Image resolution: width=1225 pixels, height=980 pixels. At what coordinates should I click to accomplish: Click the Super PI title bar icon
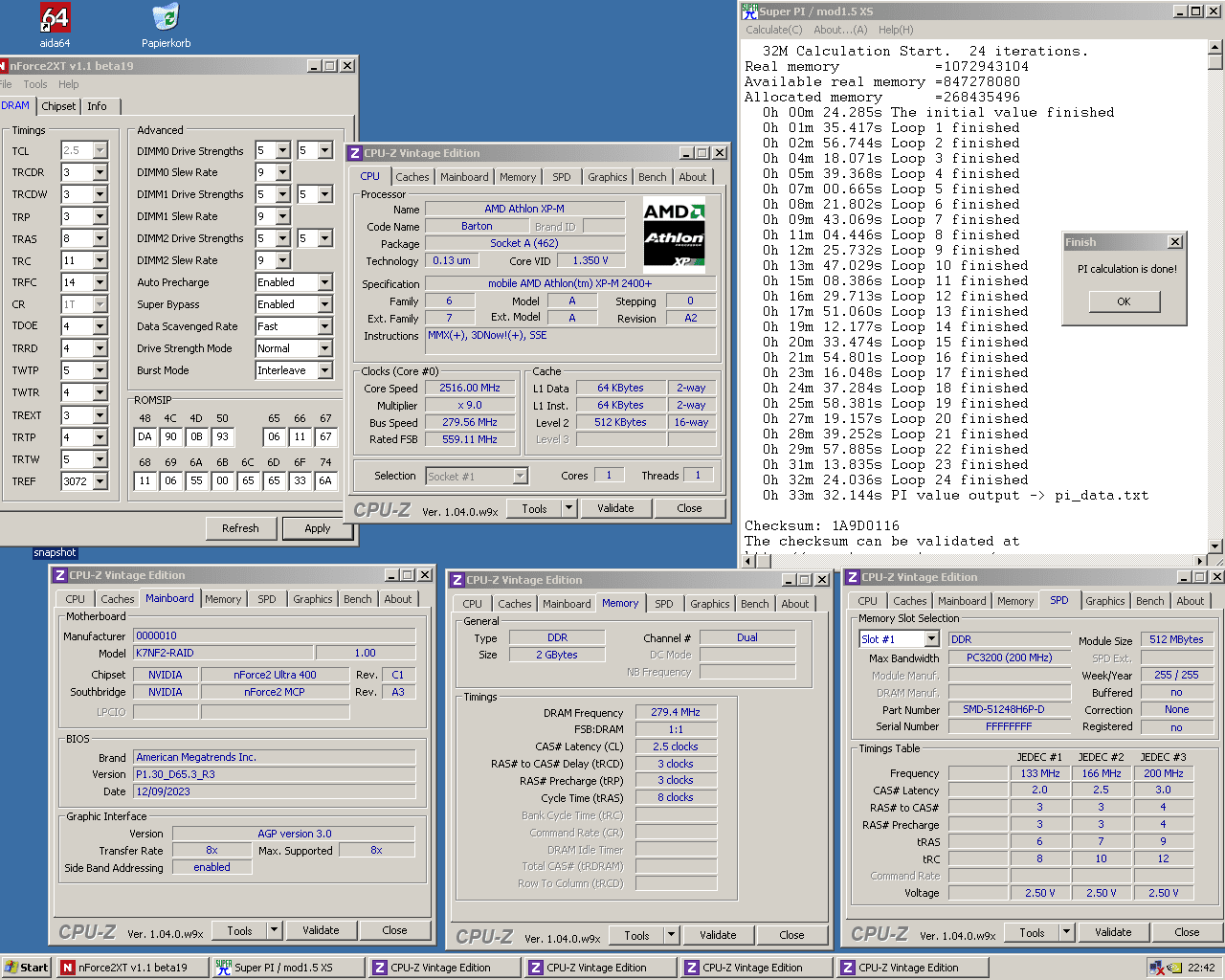[749, 11]
